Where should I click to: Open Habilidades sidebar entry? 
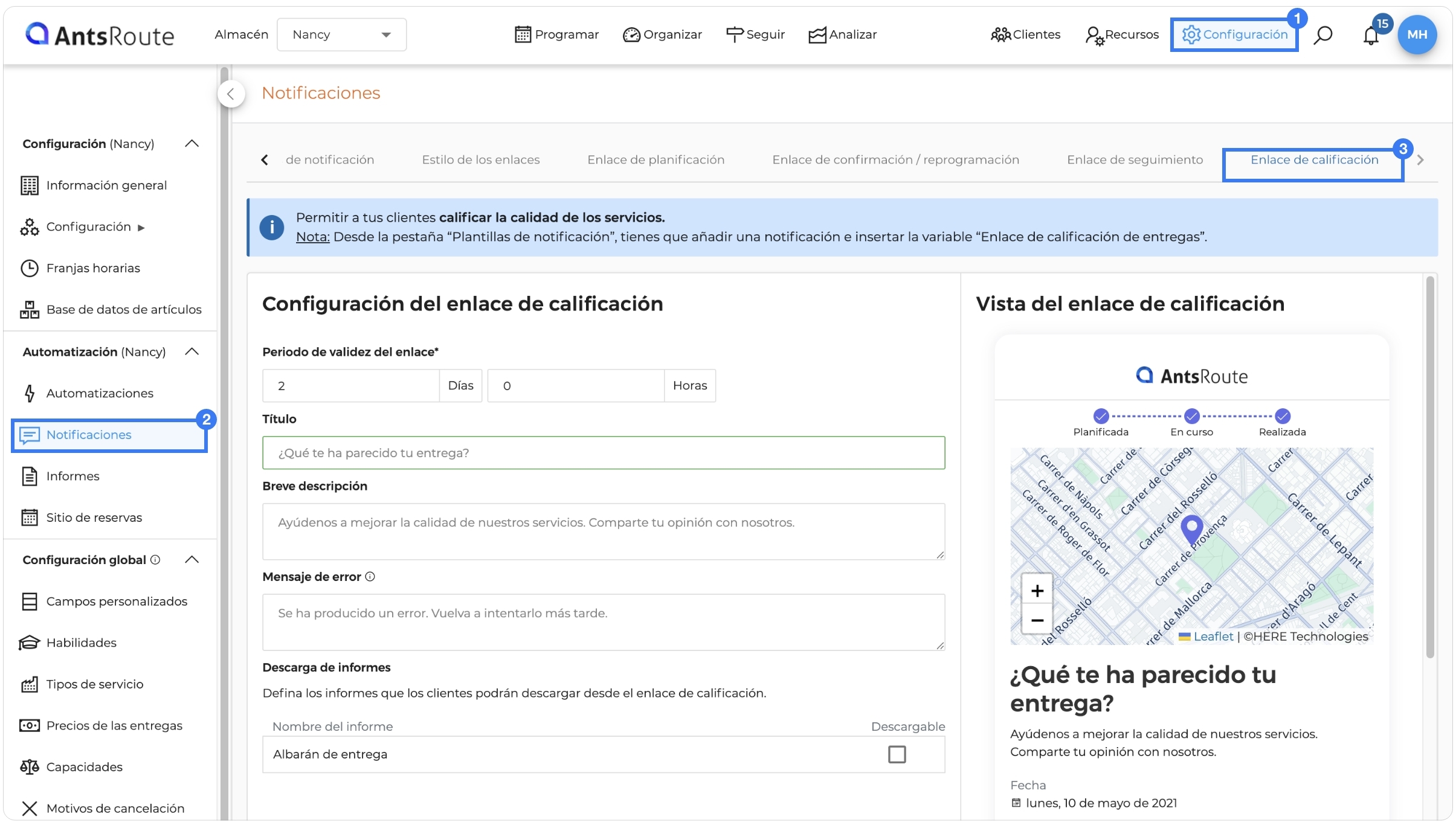click(x=82, y=643)
